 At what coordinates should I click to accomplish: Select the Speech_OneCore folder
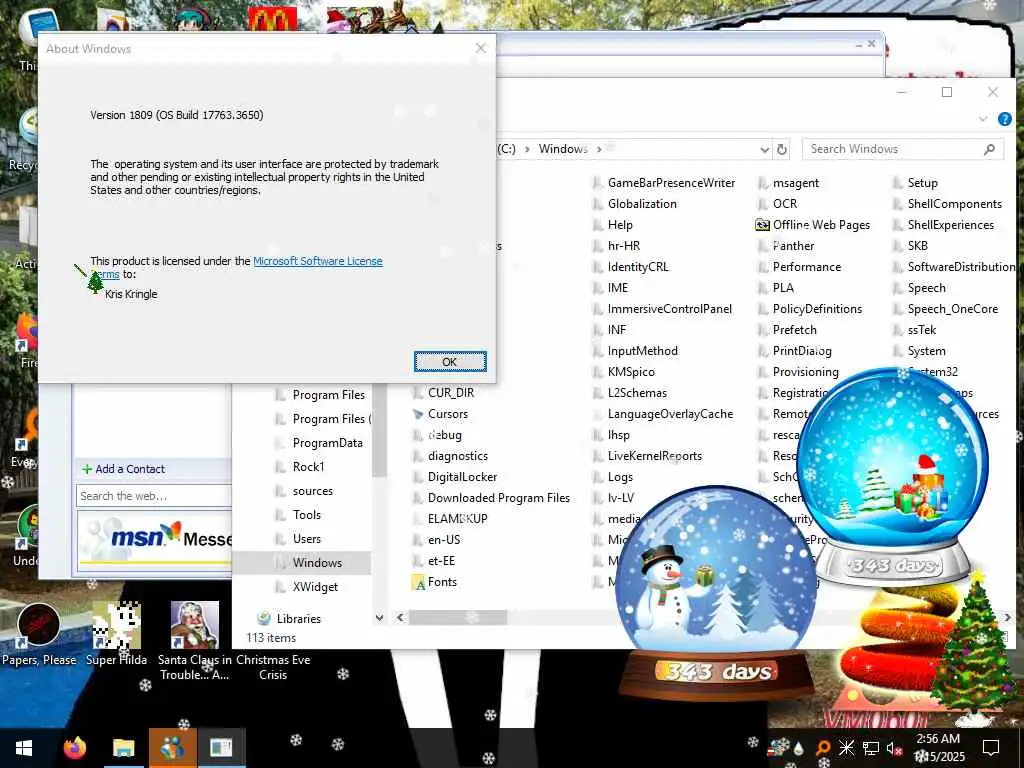pos(952,309)
